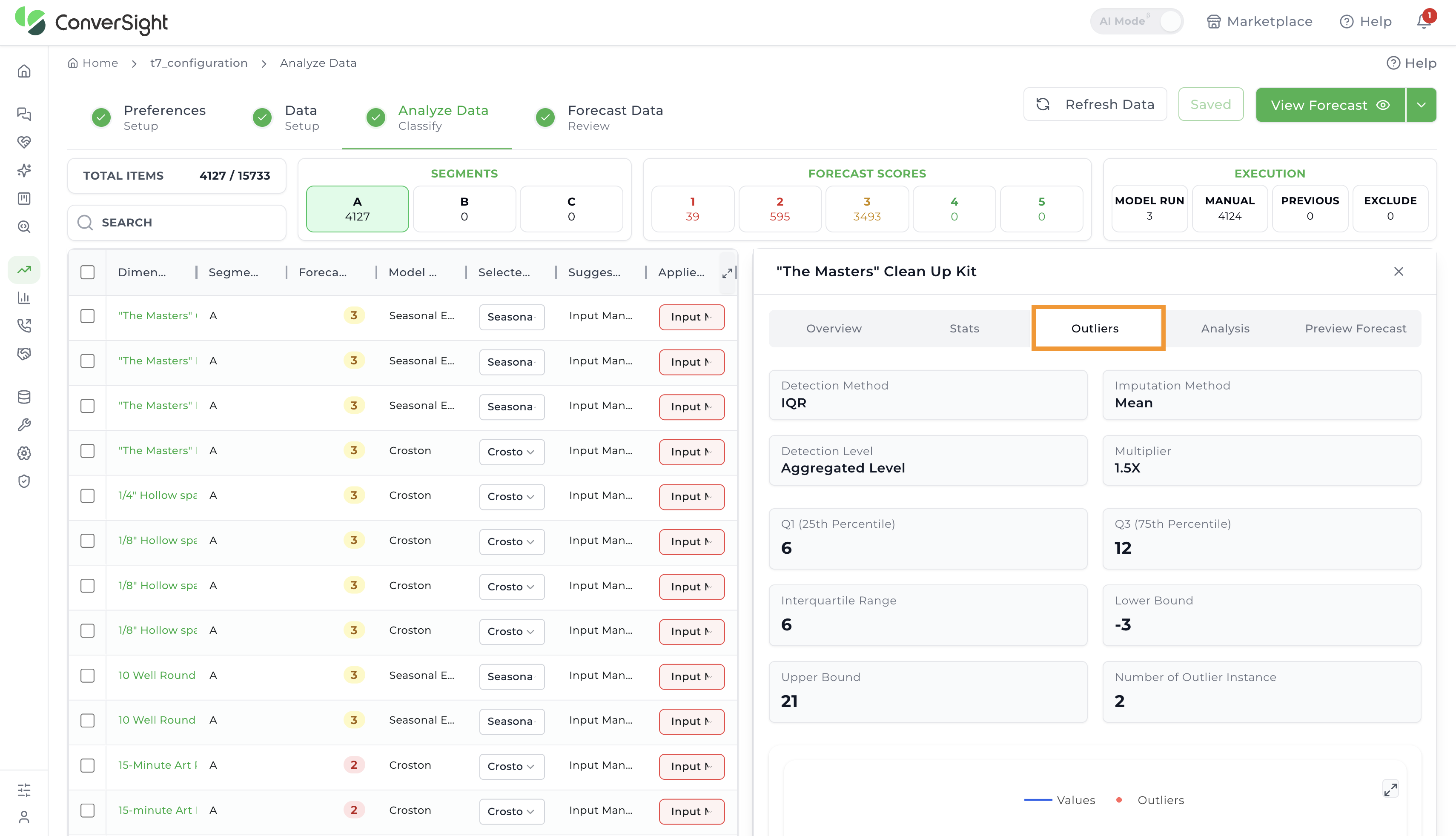The width and height of the screenshot is (1456, 836).
Task: Switch to the Analysis tab
Action: pyautogui.click(x=1225, y=329)
